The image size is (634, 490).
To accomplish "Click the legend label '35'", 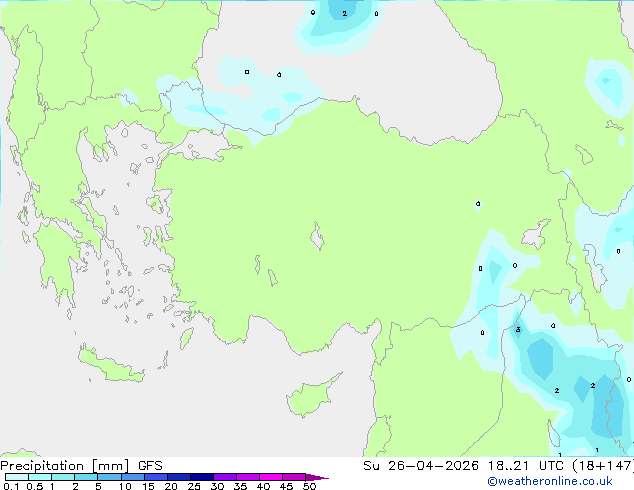I will 240,486.
